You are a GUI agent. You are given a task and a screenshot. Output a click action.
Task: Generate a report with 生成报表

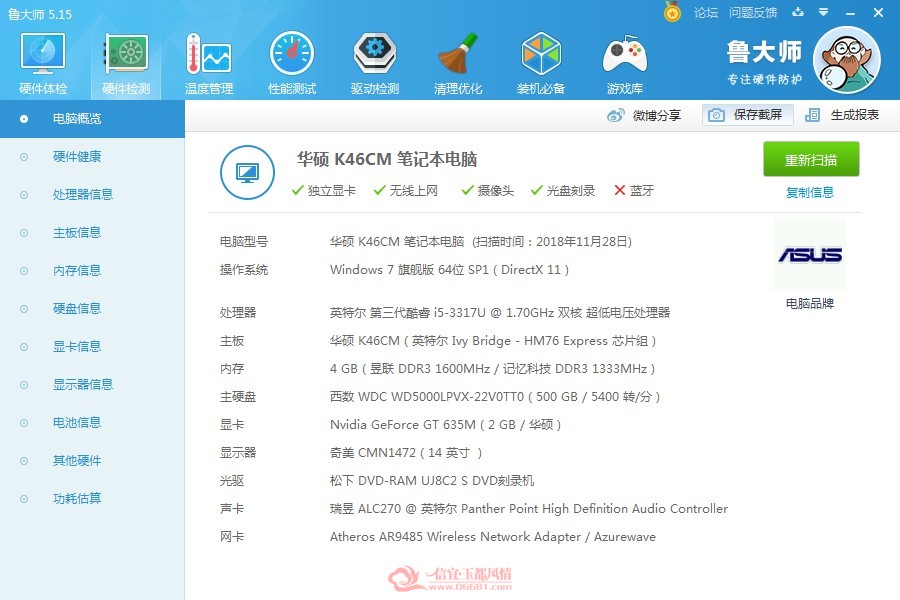[x=842, y=115]
